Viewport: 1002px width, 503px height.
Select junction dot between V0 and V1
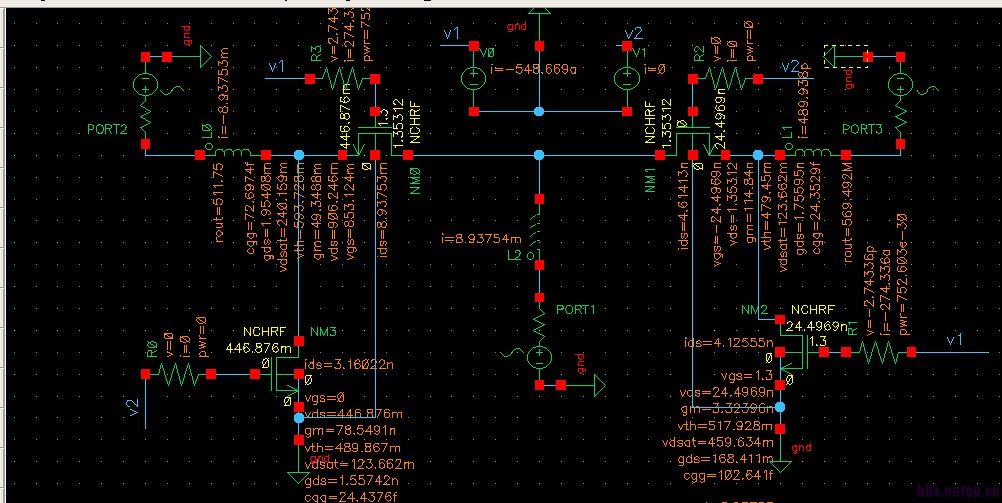(539, 111)
